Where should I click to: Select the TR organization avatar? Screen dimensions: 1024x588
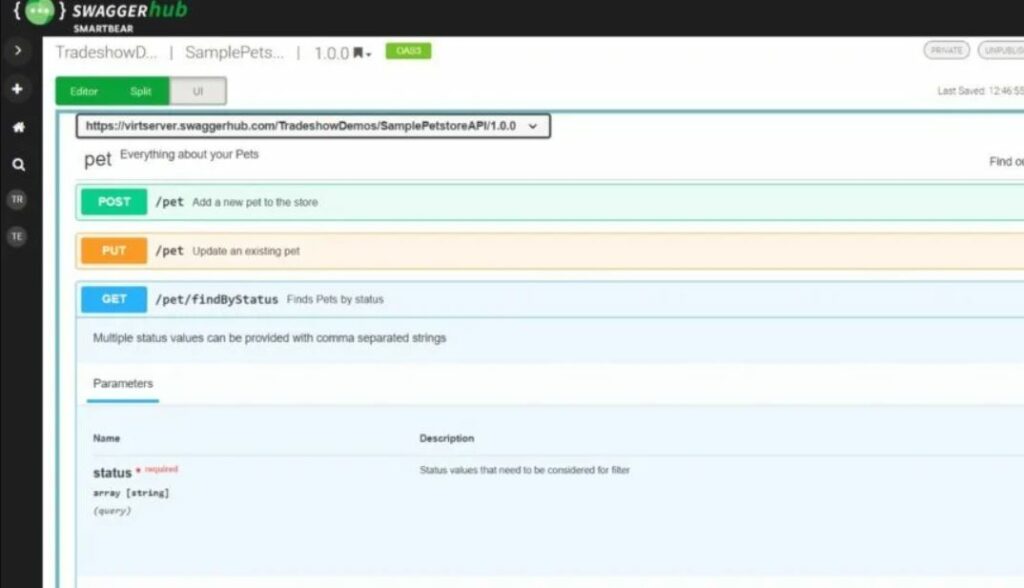coord(17,199)
